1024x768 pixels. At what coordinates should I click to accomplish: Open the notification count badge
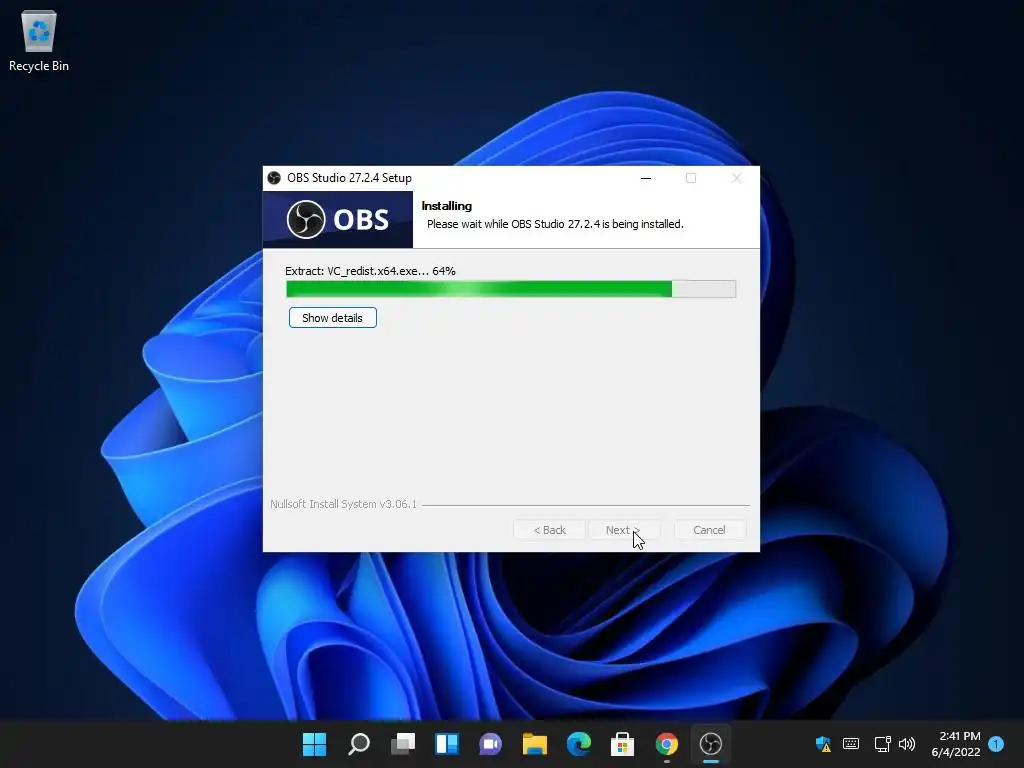(996, 744)
